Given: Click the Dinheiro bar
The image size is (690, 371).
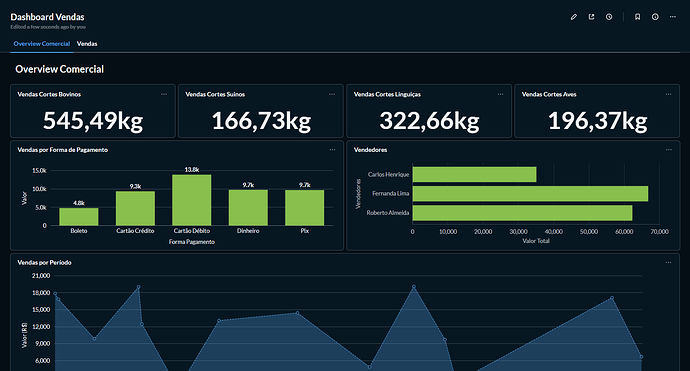Looking at the screenshot, I should coord(248,208).
